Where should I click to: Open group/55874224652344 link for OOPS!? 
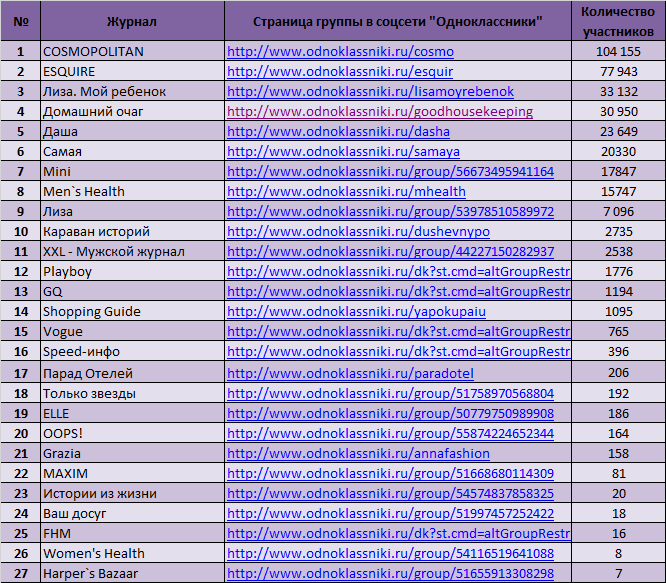point(390,433)
